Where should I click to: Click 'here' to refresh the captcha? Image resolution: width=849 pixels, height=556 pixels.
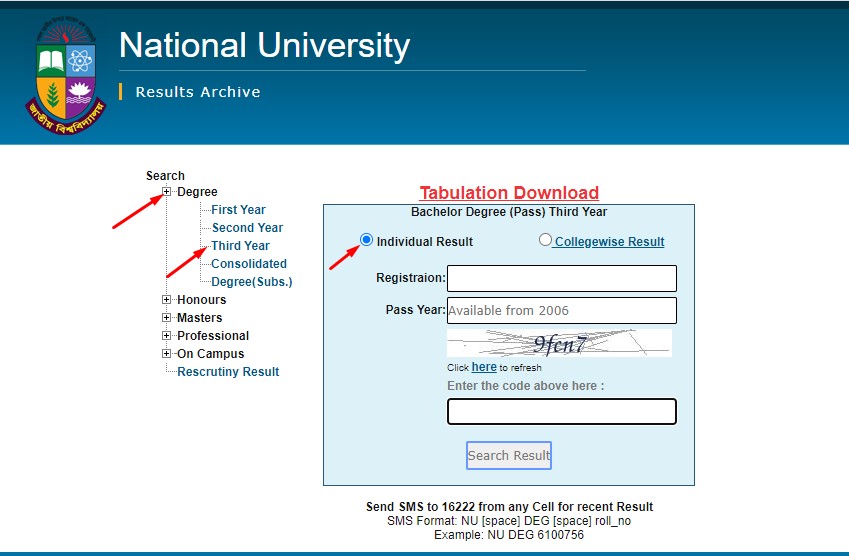[484, 367]
